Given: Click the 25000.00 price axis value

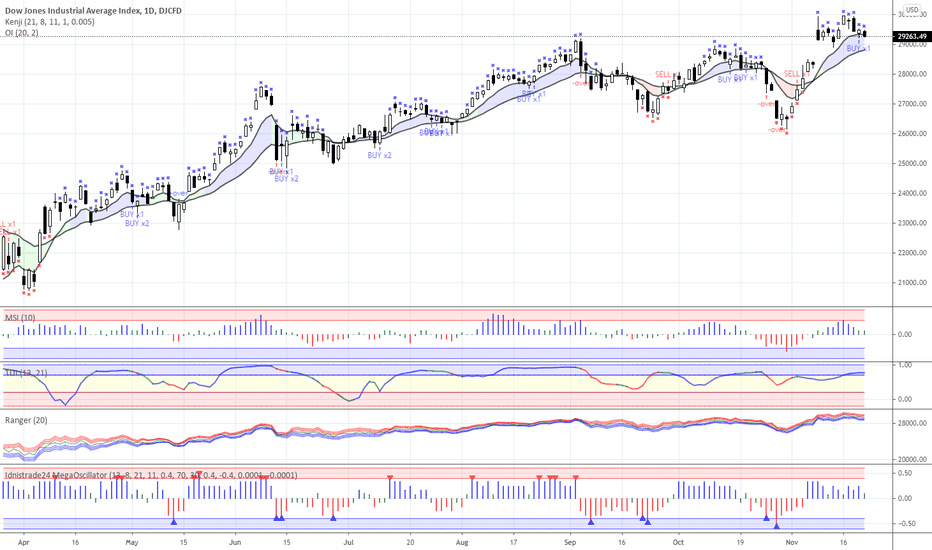Looking at the screenshot, I should click(x=912, y=164).
